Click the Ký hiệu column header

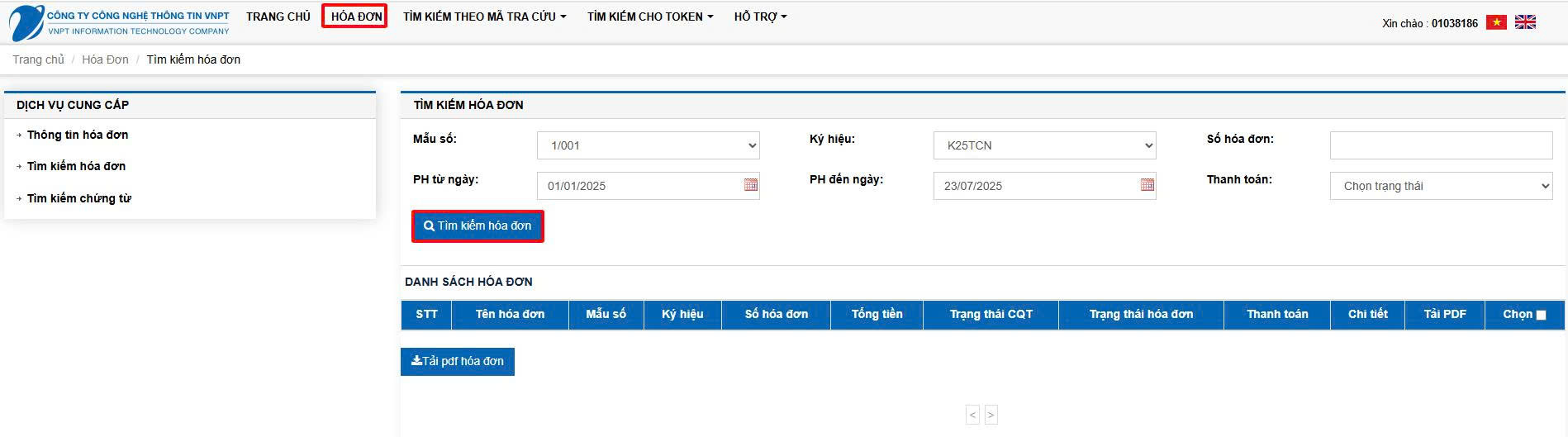[x=682, y=315]
